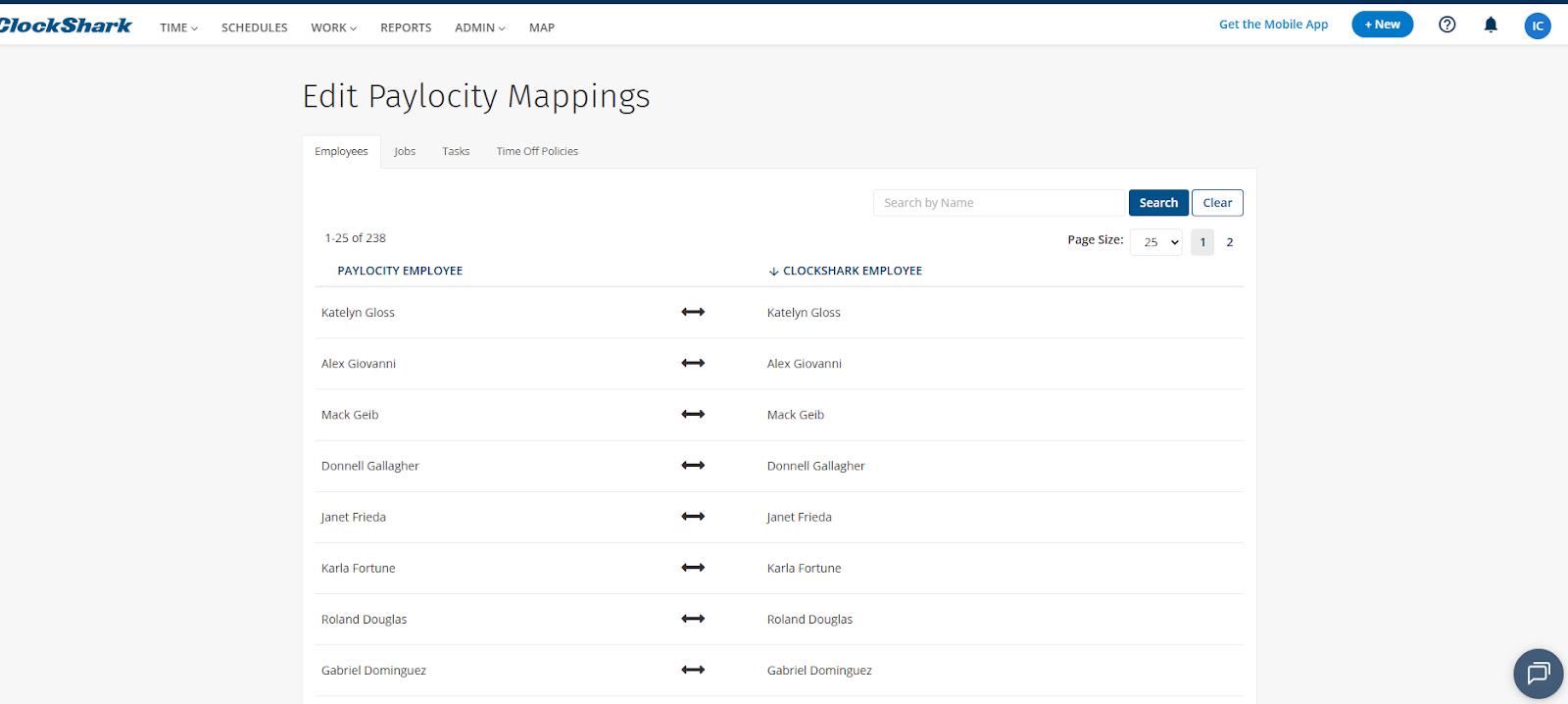Click mapping arrow icon for Mack Geib

693,414
